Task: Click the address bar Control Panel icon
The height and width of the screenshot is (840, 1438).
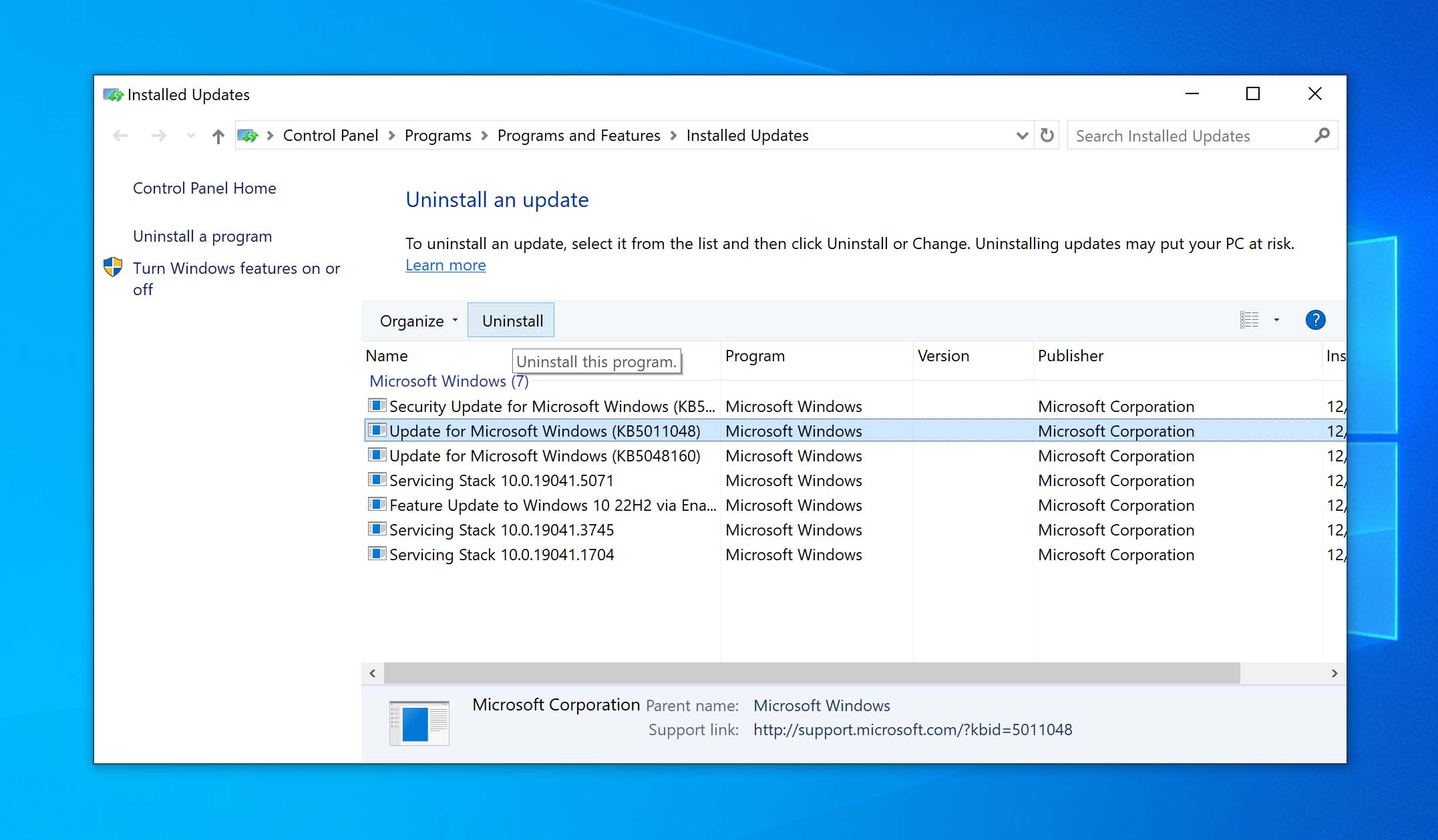Action: [248, 136]
